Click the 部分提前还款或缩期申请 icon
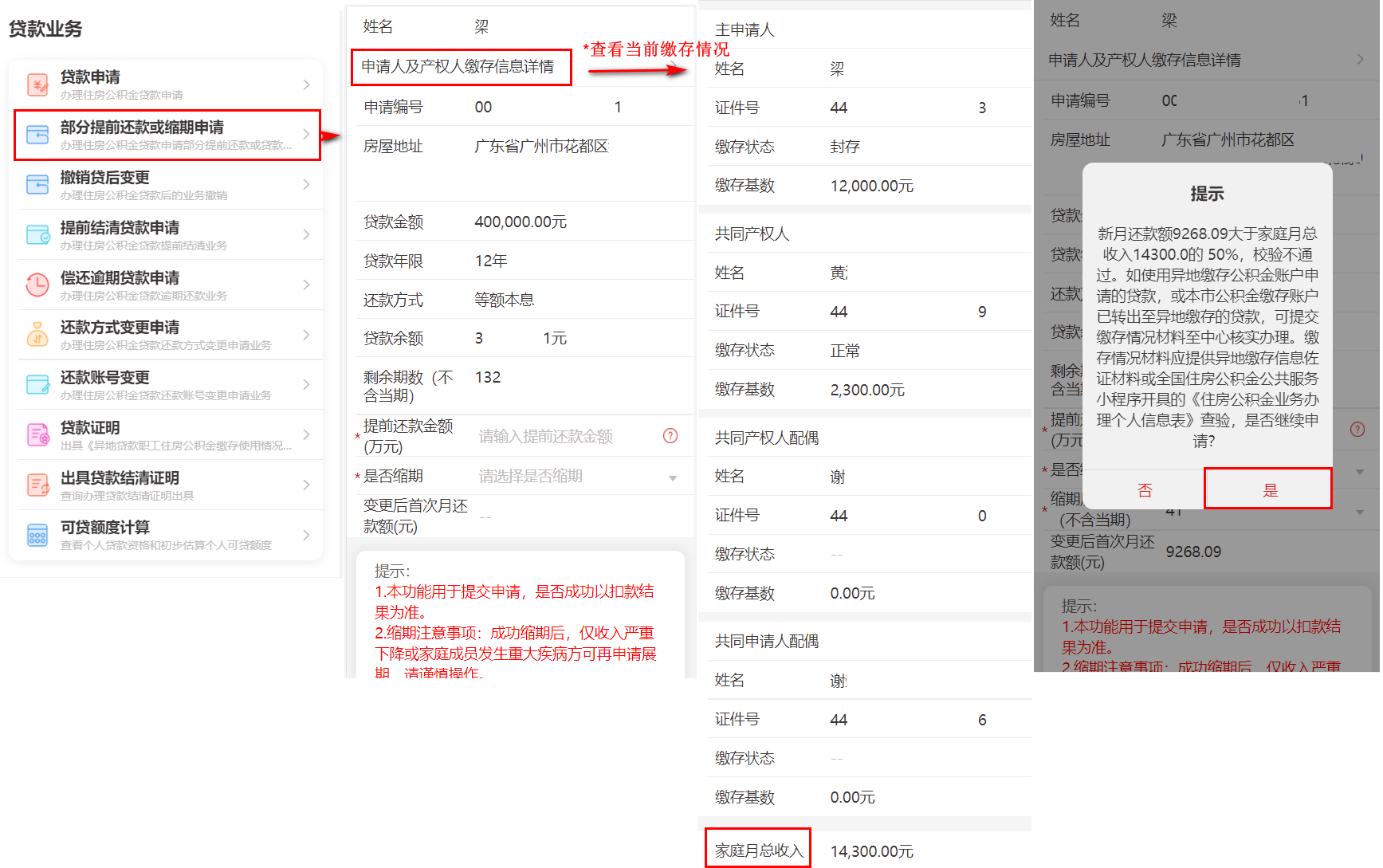Viewport: 1383px width, 868px height. [x=37, y=135]
